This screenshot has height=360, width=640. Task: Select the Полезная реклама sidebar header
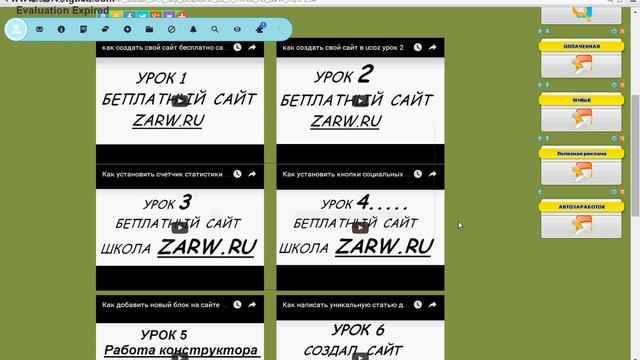[x=582, y=153]
